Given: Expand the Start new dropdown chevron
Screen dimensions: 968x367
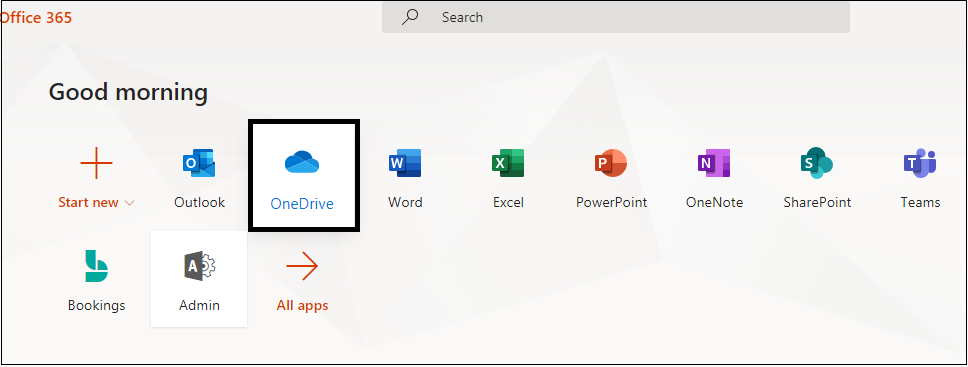Looking at the screenshot, I should (130, 203).
